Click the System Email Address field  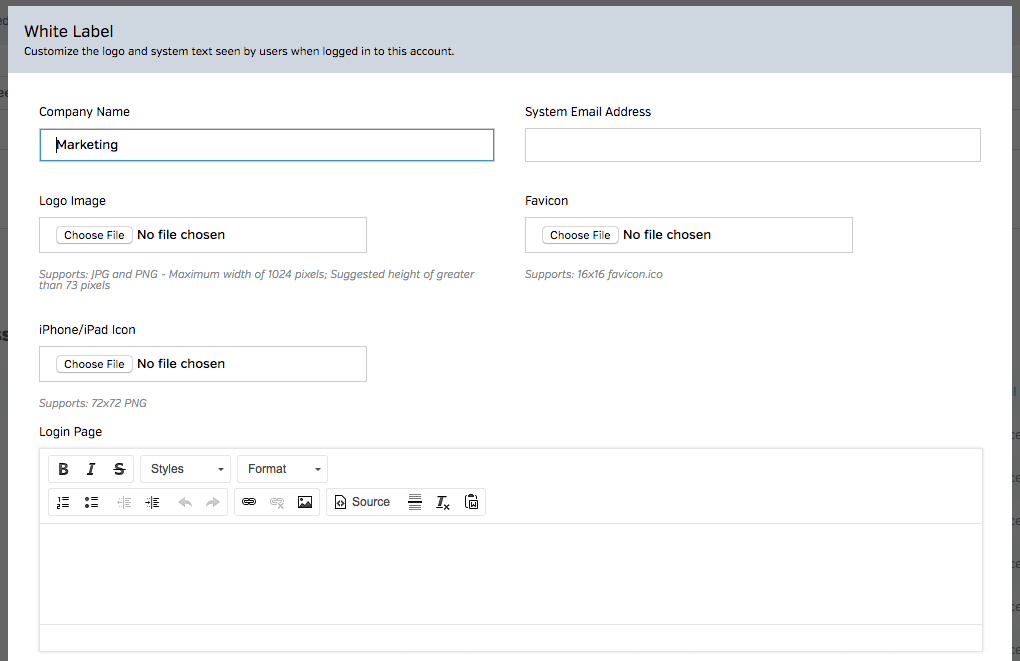[752, 145]
